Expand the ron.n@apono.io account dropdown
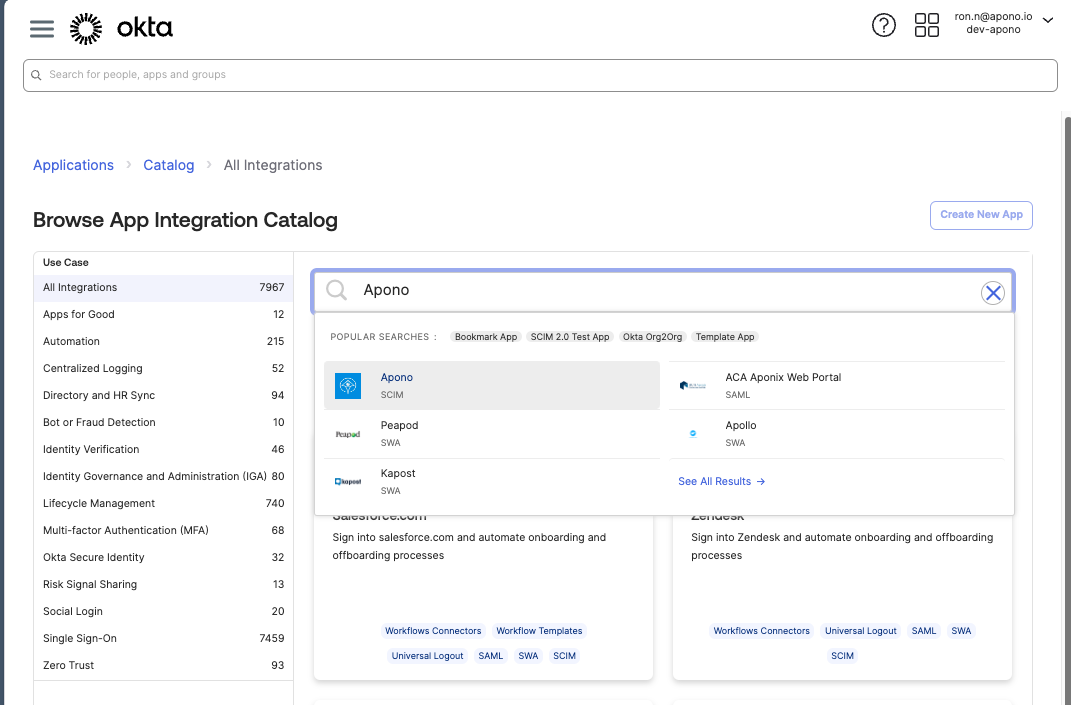 click(x=1047, y=20)
